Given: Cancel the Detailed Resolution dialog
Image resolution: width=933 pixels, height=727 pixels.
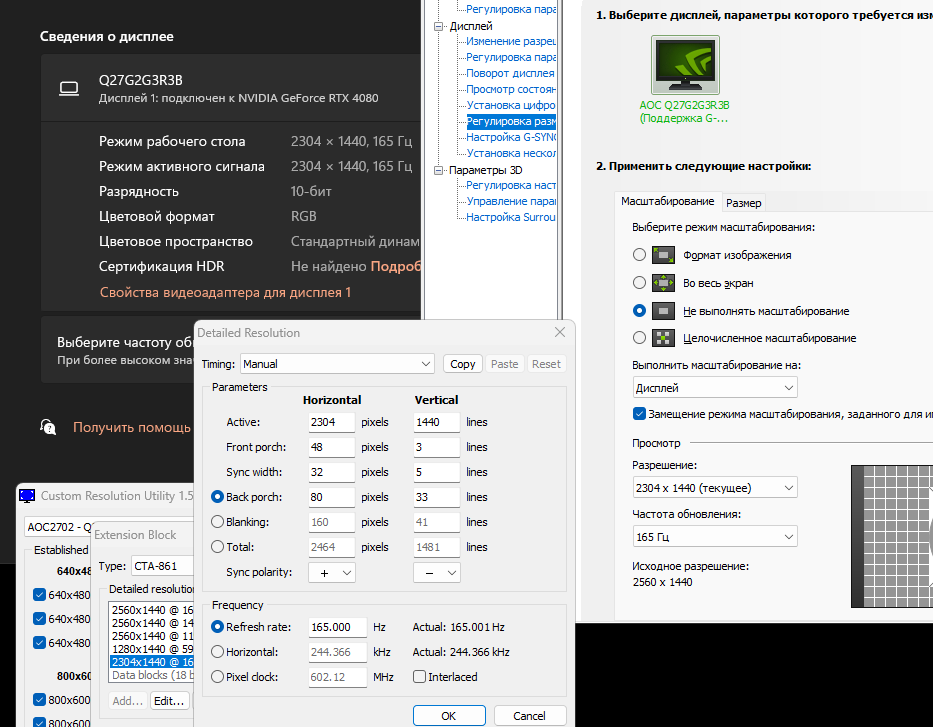Looking at the screenshot, I should point(529,716).
